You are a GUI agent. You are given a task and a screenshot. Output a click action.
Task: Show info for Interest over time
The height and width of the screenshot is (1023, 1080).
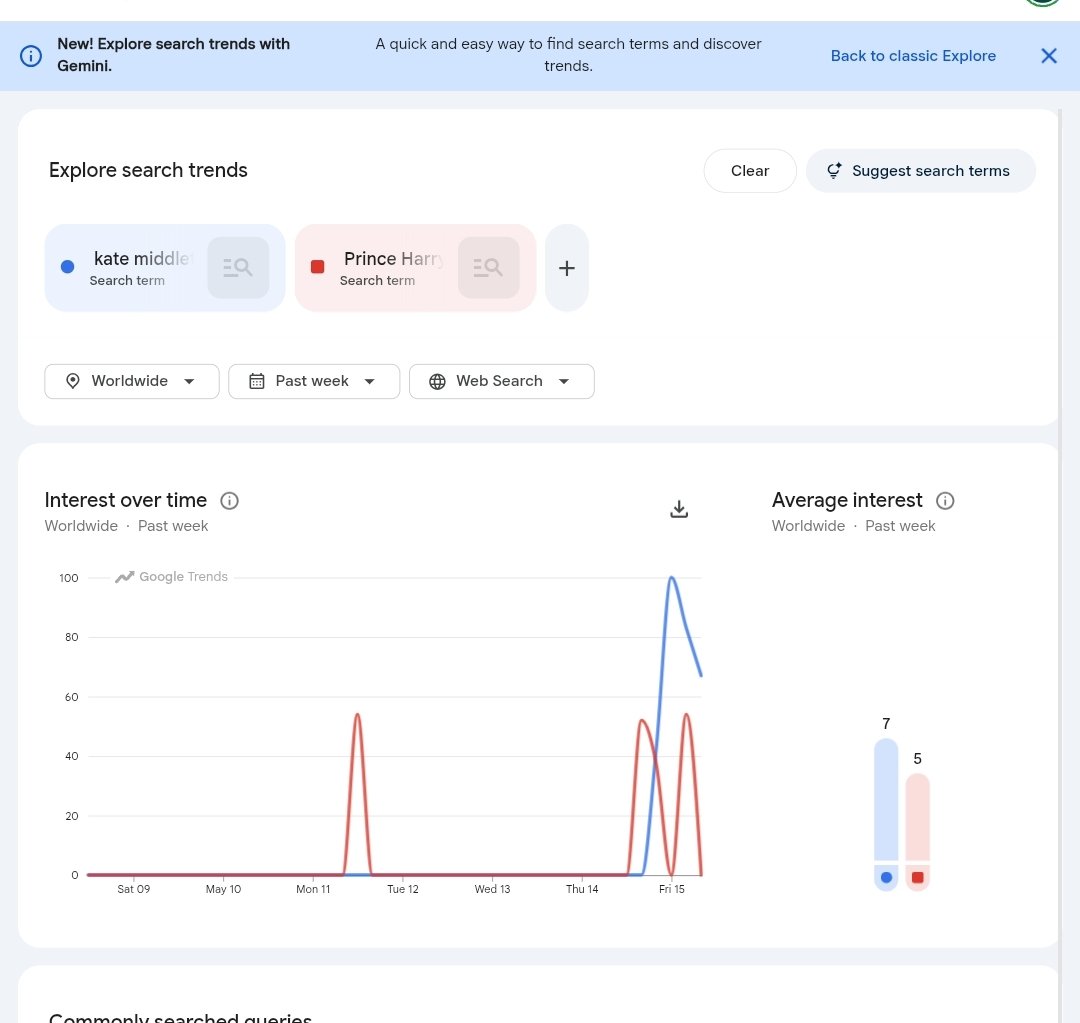tap(229, 501)
